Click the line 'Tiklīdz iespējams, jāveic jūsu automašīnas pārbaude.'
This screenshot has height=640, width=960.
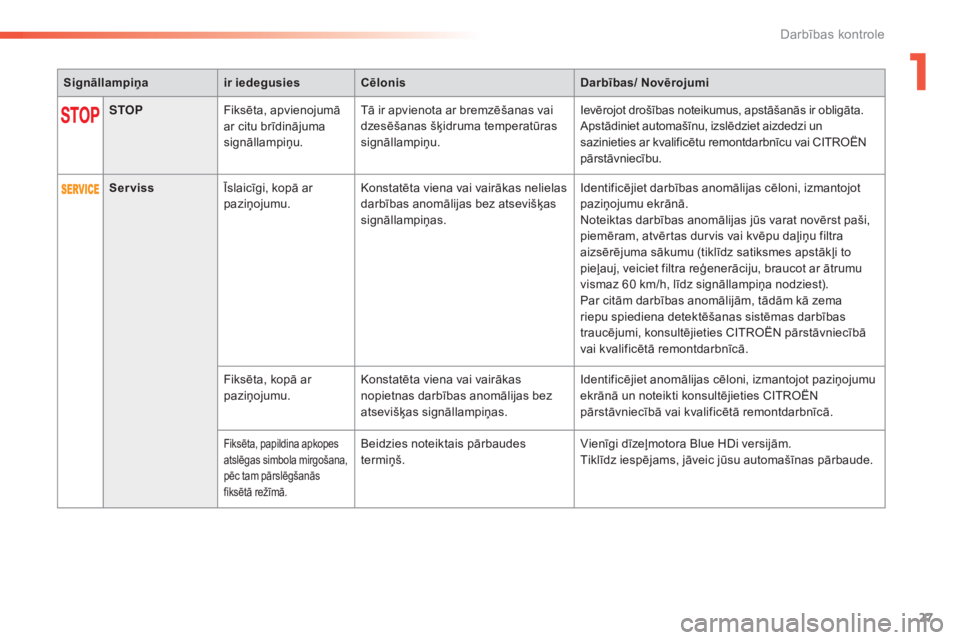726,460
